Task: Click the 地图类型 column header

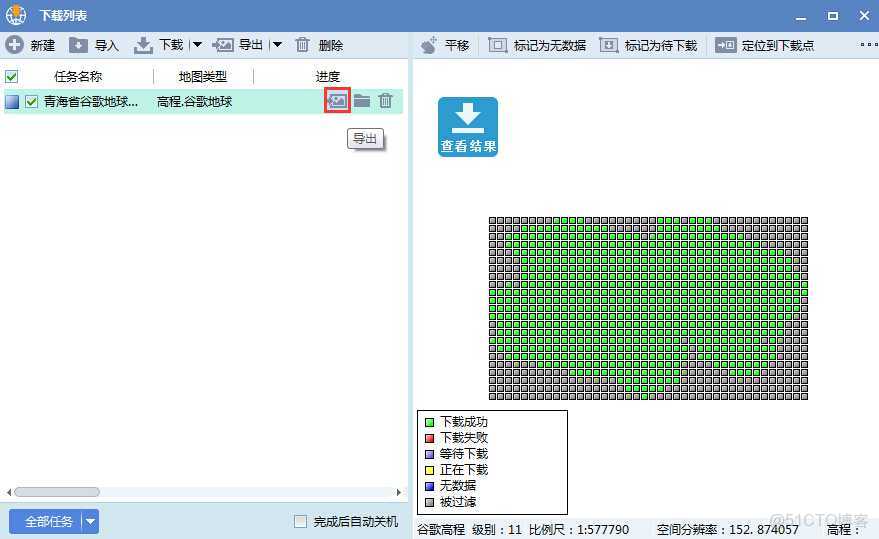Action: pyautogui.click(x=202, y=76)
